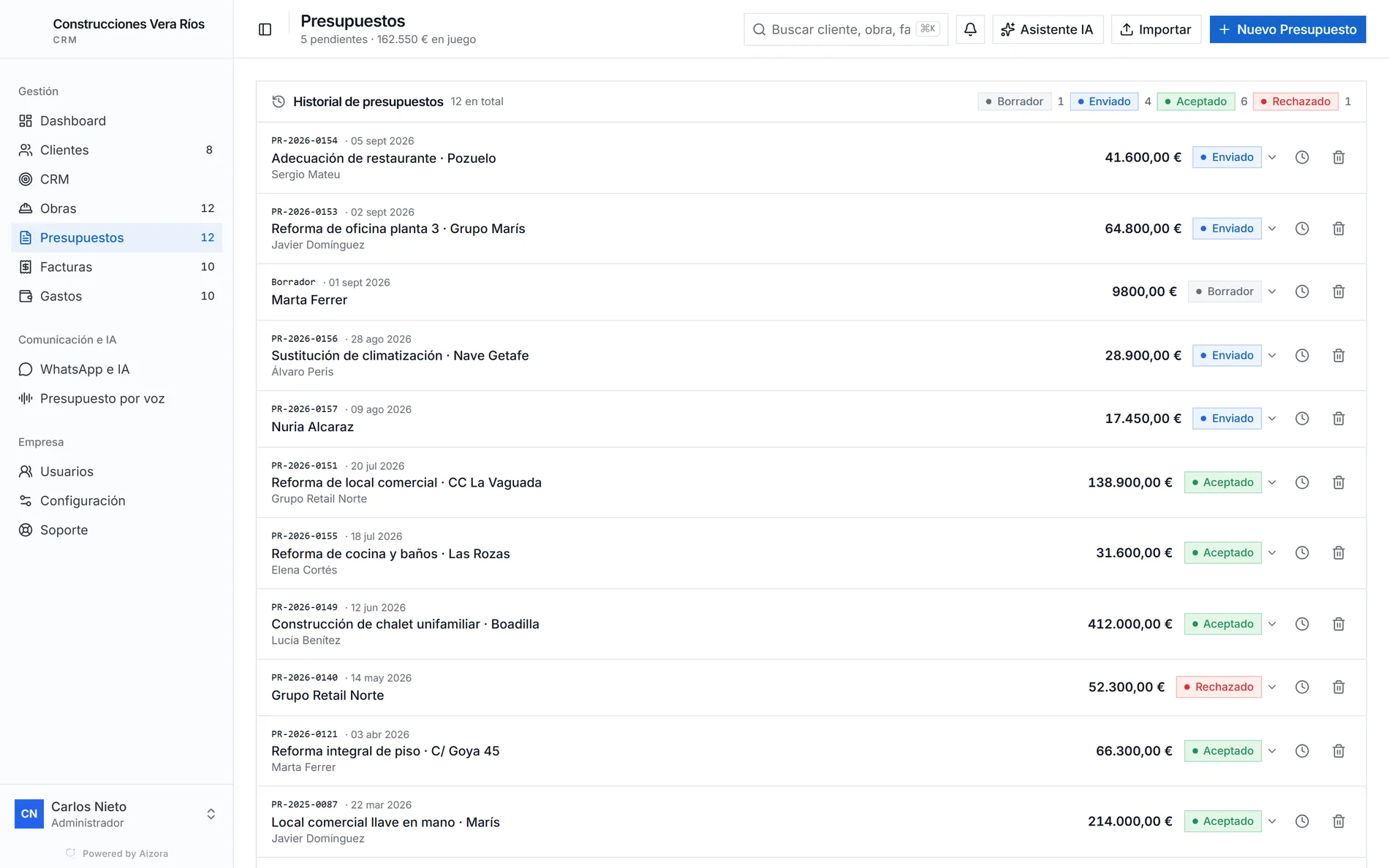
Task: Click the Importar button
Action: [x=1156, y=29]
